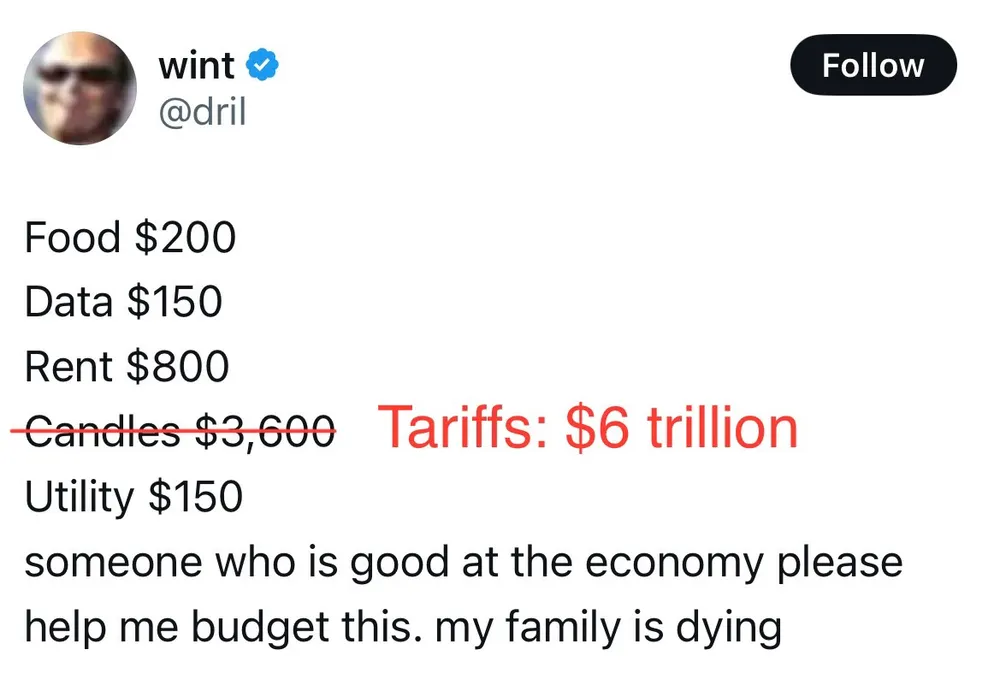This screenshot has height=696, width=1000.
Task: Click the Rent $800 line
Action: pyautogui.click(x=127, y=367)
